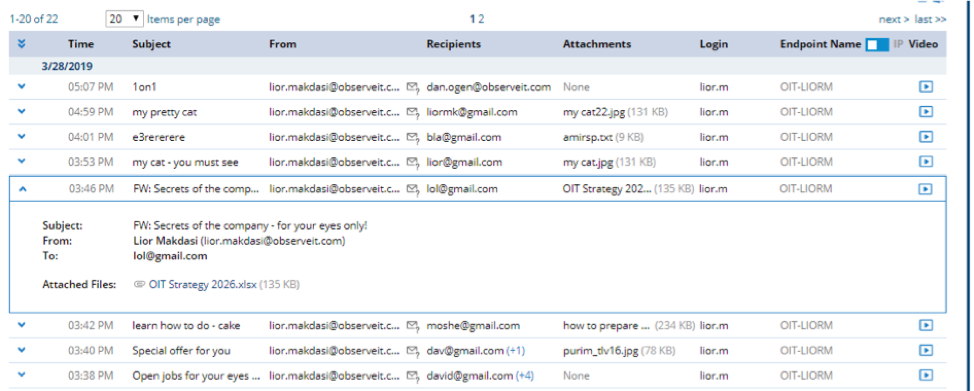Click envelope icon beside bla@gmail.com

click(412, 137)
